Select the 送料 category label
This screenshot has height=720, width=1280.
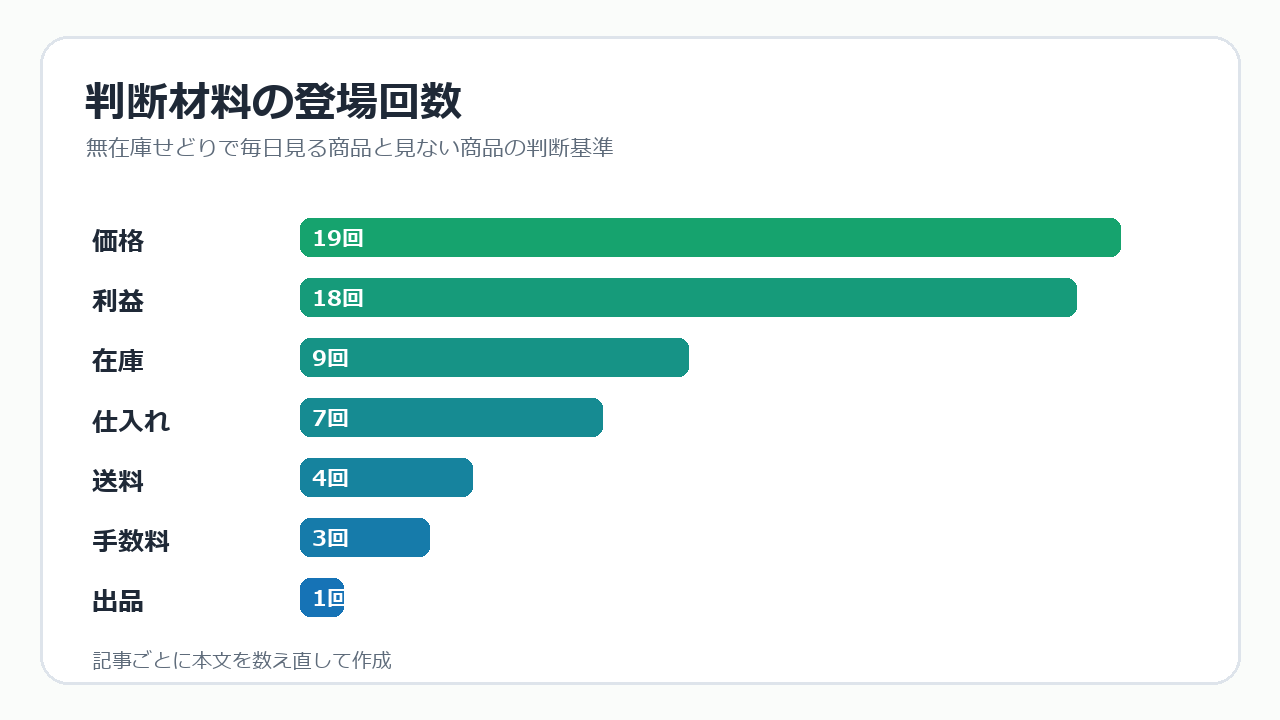pyautogui.click(x=118, y=481)
